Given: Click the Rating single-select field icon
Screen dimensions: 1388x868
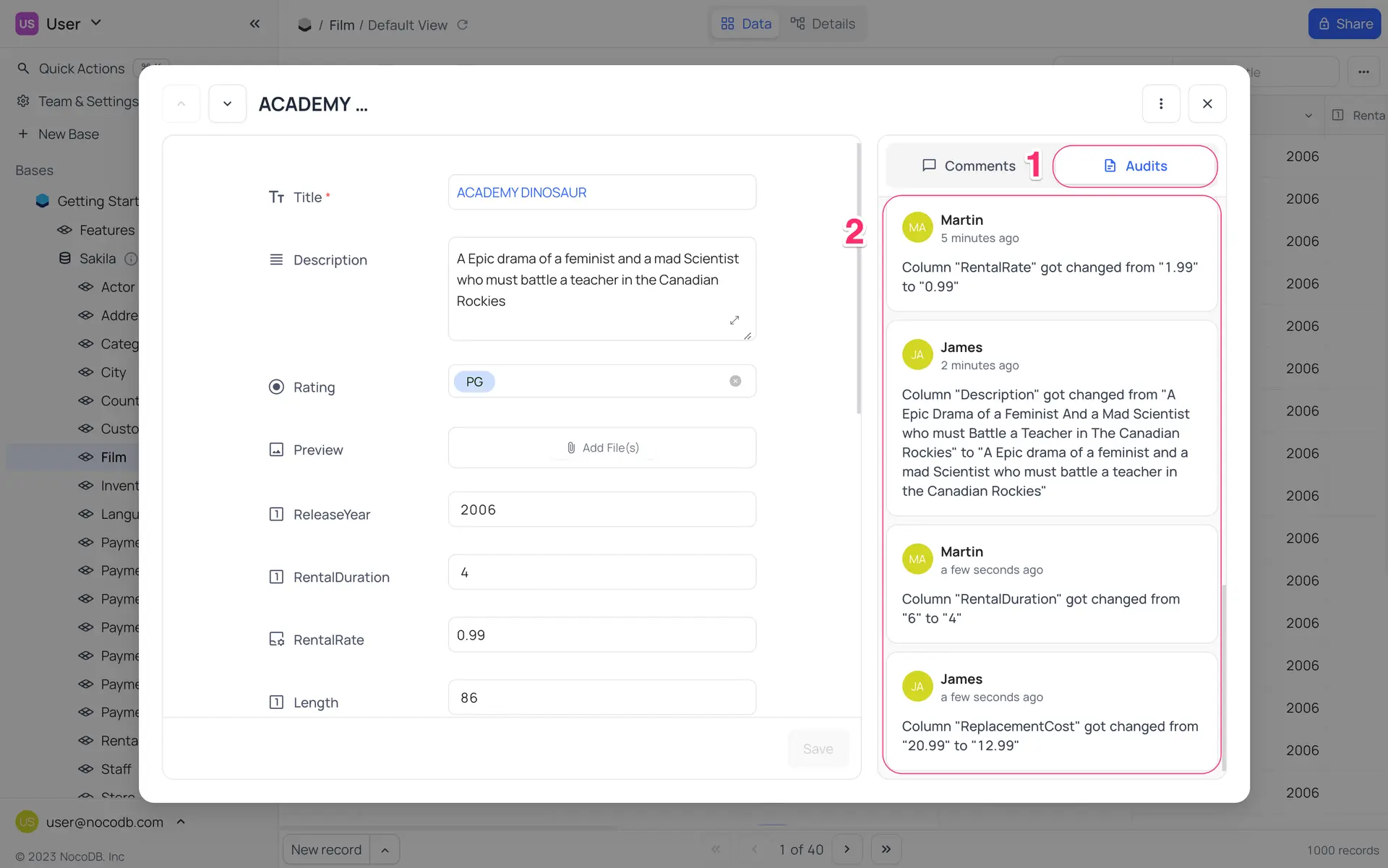Looking at the screenshot, I should pos(276,387).
